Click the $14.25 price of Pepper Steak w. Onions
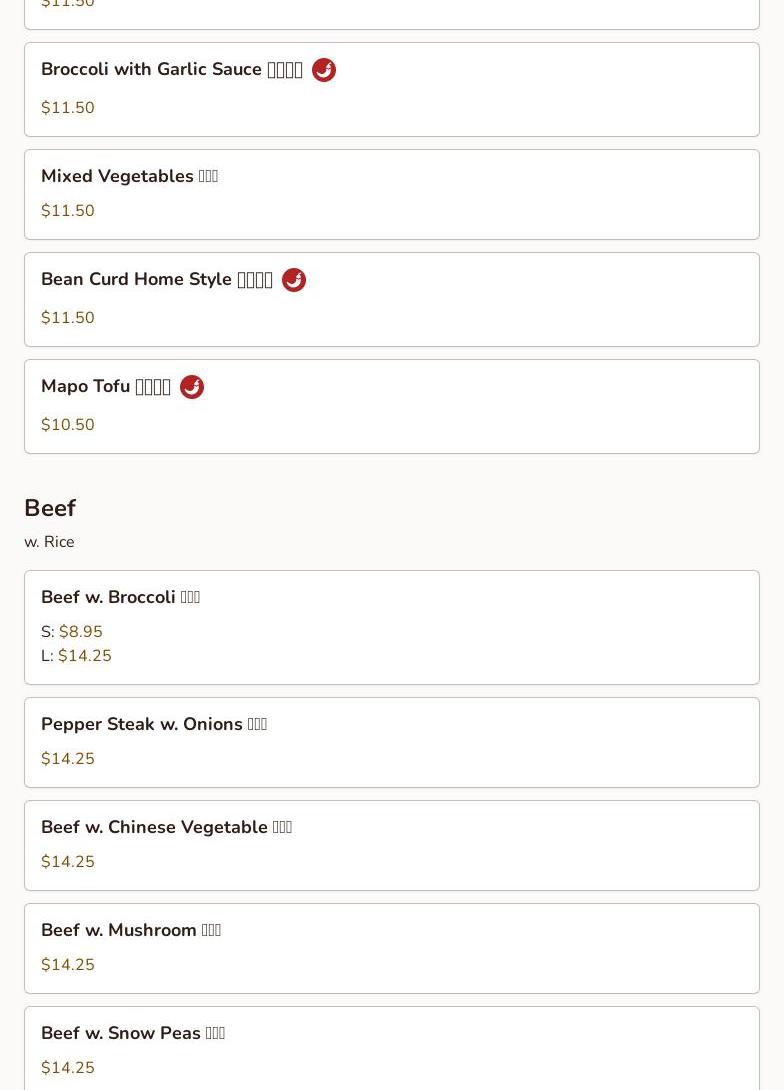Viewport: 784px width, 1090px height. coord(68,759)
